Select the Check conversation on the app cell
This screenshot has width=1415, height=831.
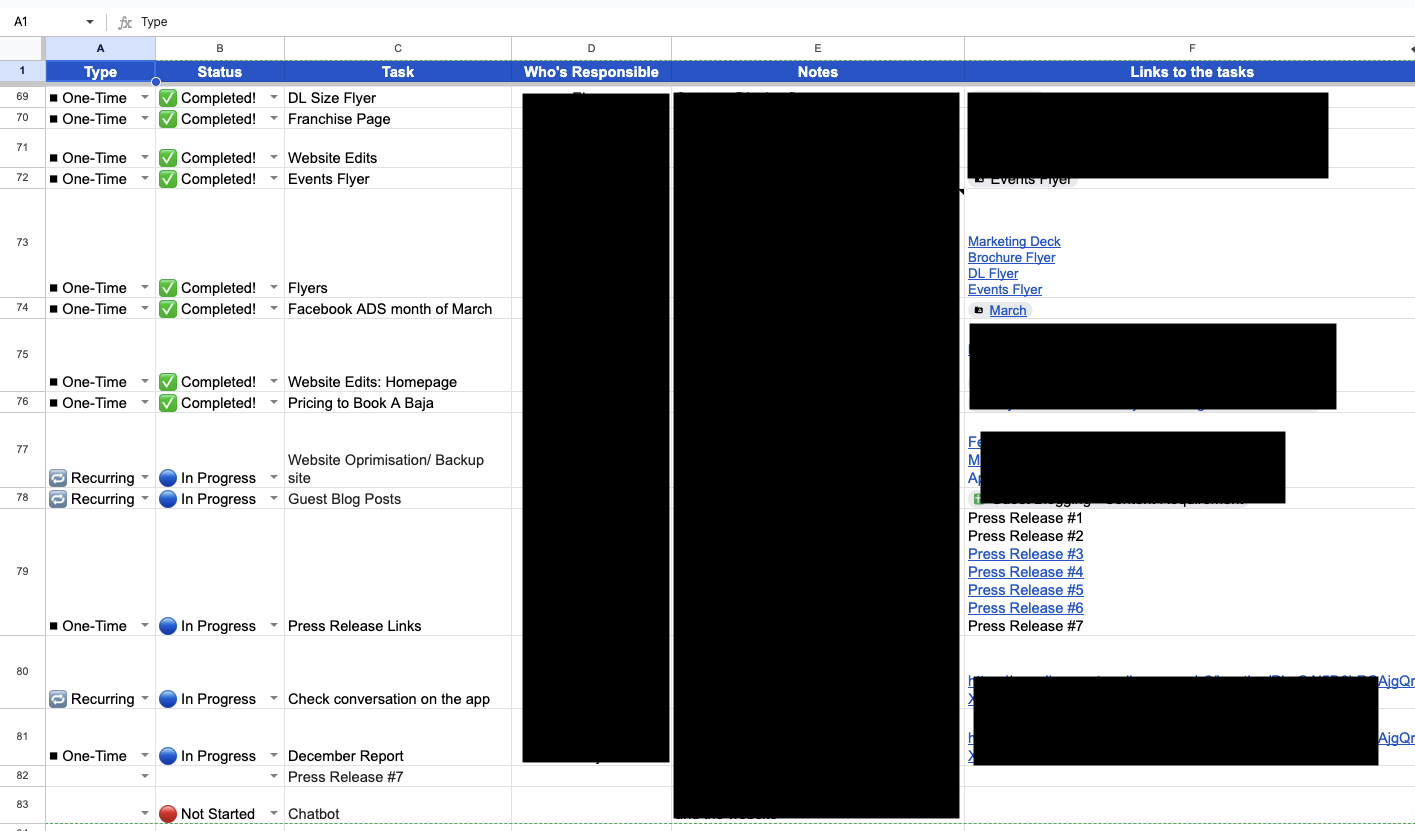tap(398, 672)
